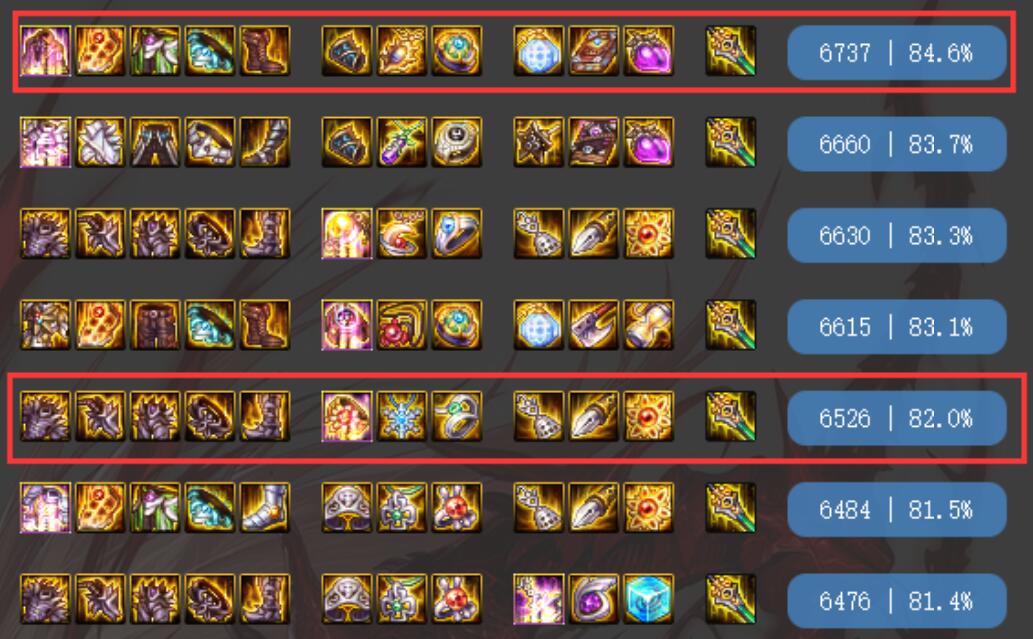The image size is (1033, 639).
Task: Click the crescent moon necklace in 6630 row
Action: [x=402, y=233]
